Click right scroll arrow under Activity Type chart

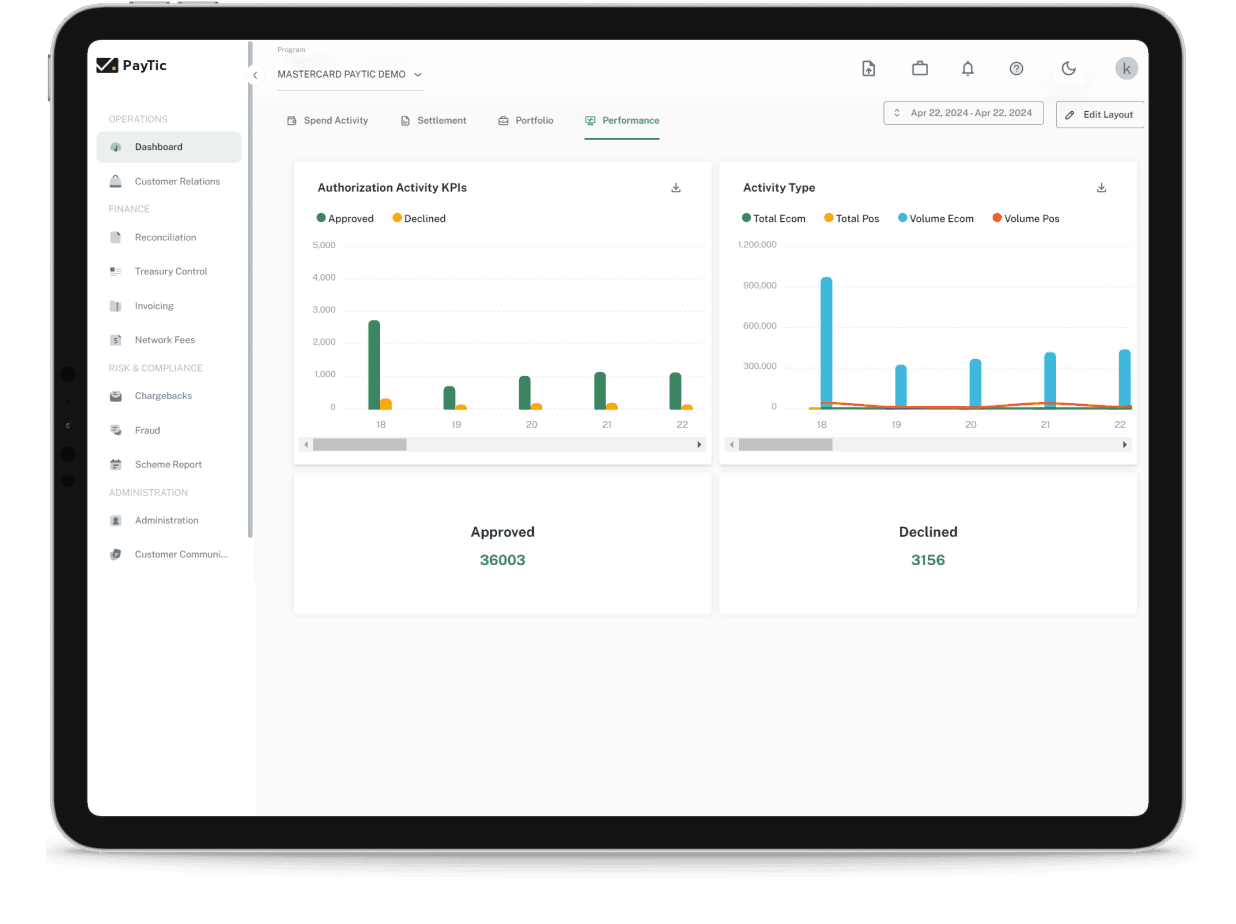tap(1124, 444)
